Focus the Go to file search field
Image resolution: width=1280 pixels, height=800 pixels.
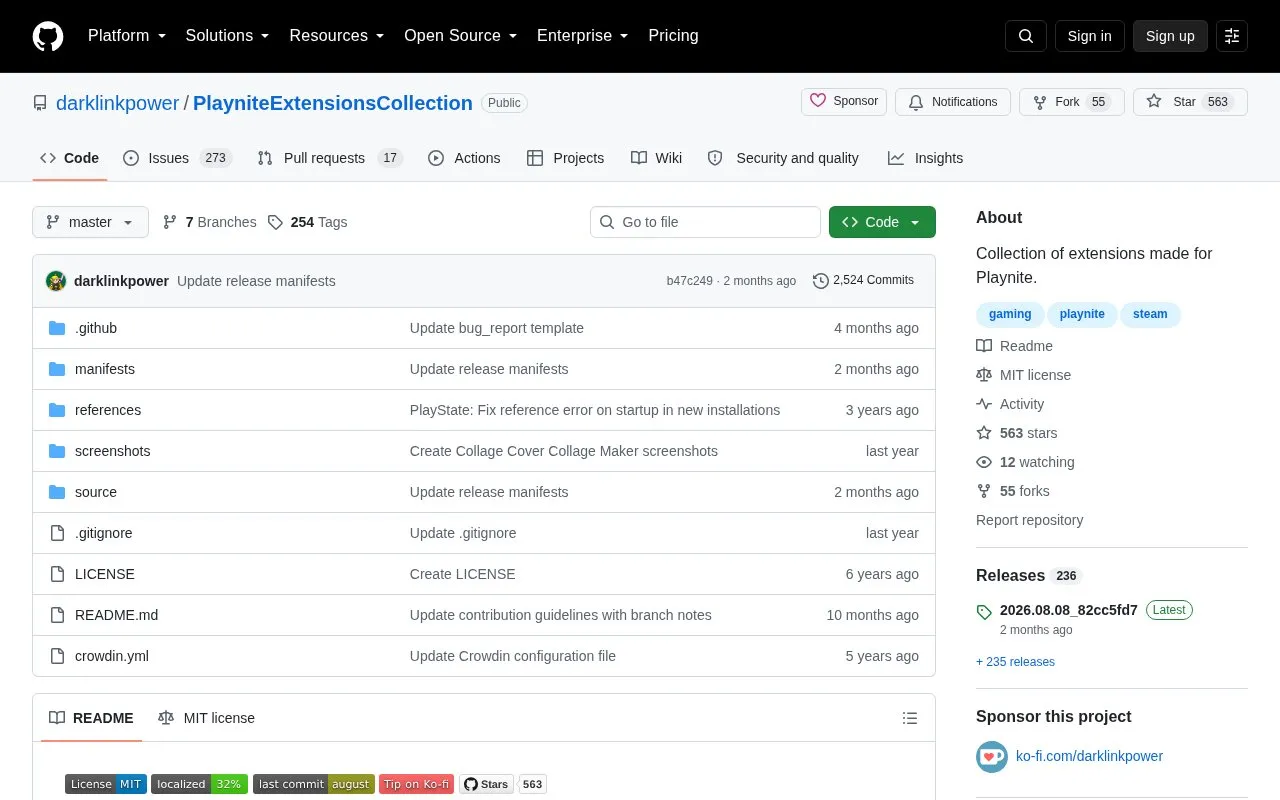tap(705, 222)
